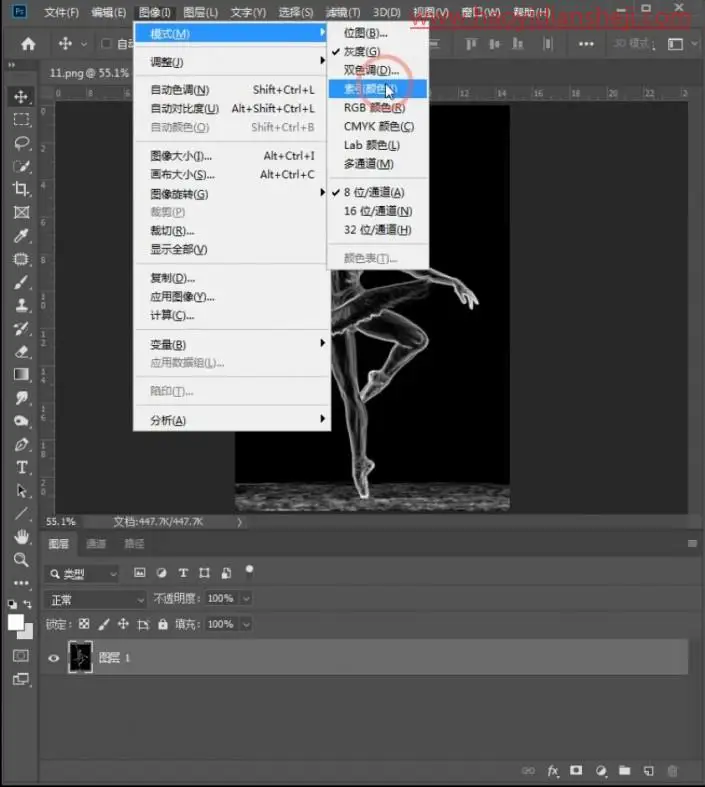Screen dimensions: 705x787
Task: Expand the 分析(A) submenu
Action: click(x=231, y=420)
